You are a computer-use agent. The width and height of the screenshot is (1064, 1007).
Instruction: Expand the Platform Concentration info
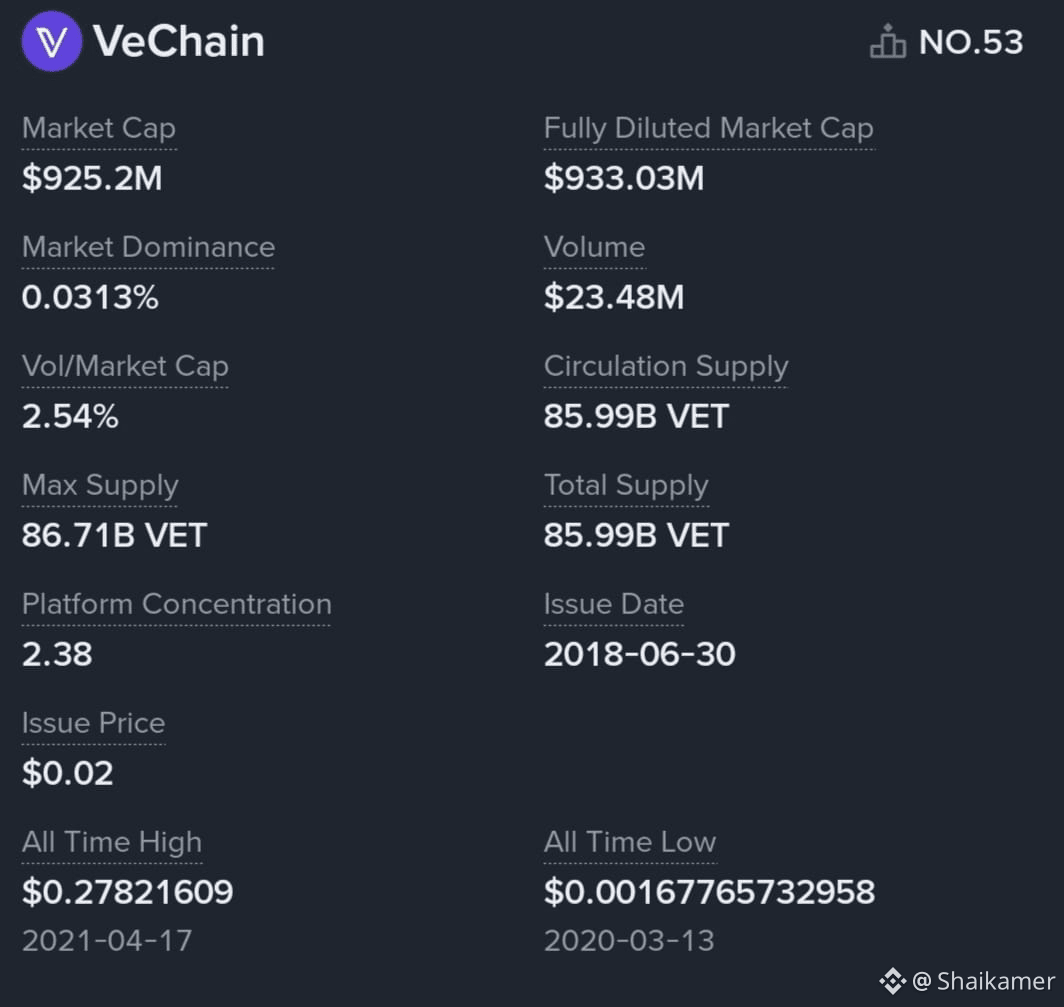176,604
